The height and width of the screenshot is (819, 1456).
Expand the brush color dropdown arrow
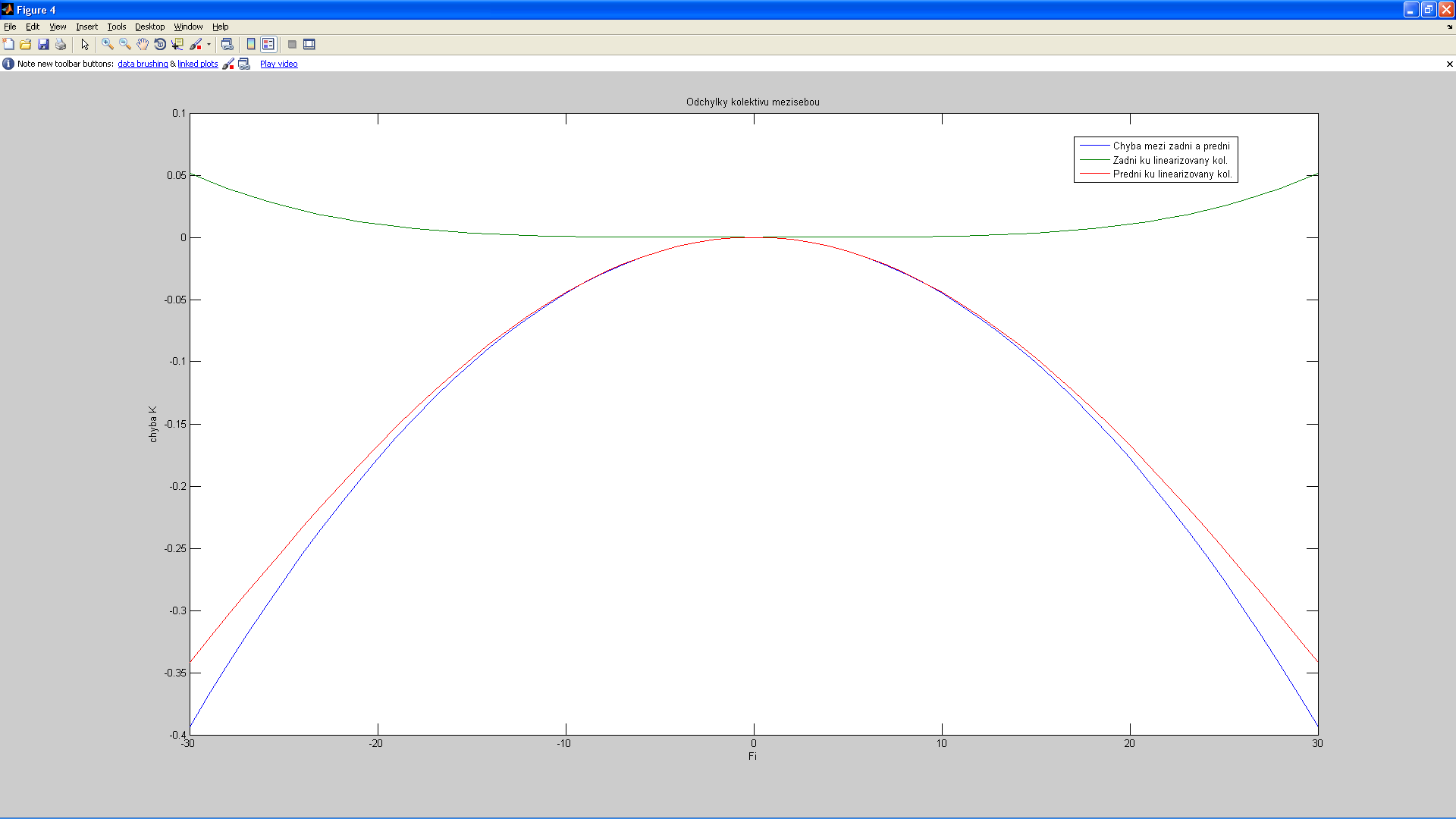point(209,44)
